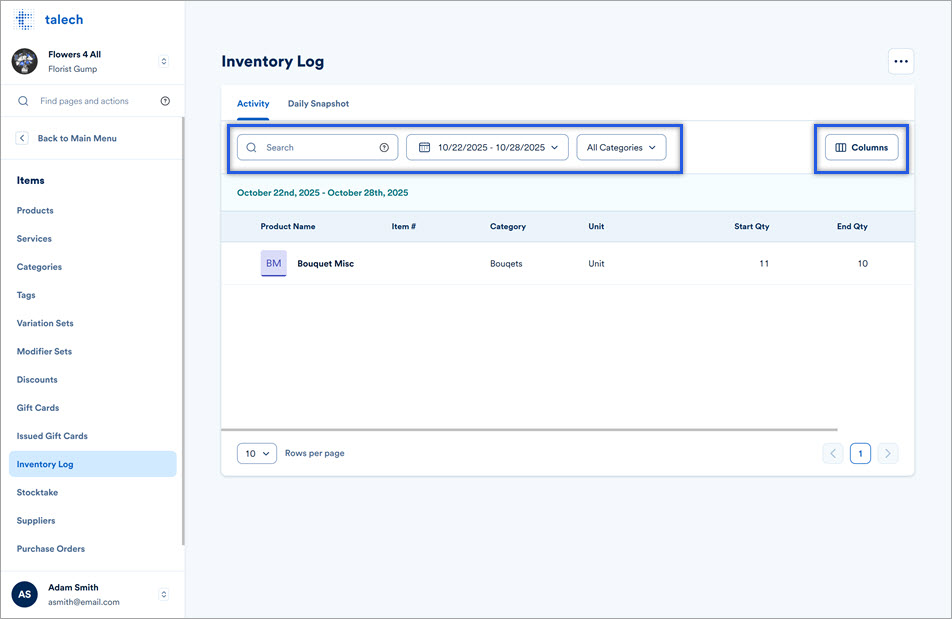Open Suppliers in the sidebar
The height and width of the screenshot is (619, 952).
36,520
